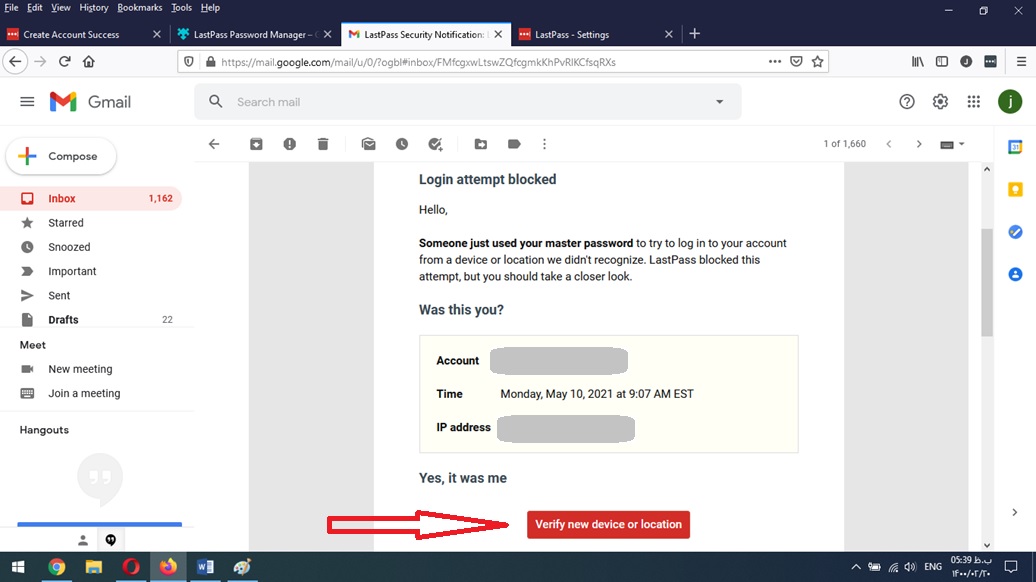Open Gmail Support help icon
Screen dimensions: 1036x582
pos(906,102)
